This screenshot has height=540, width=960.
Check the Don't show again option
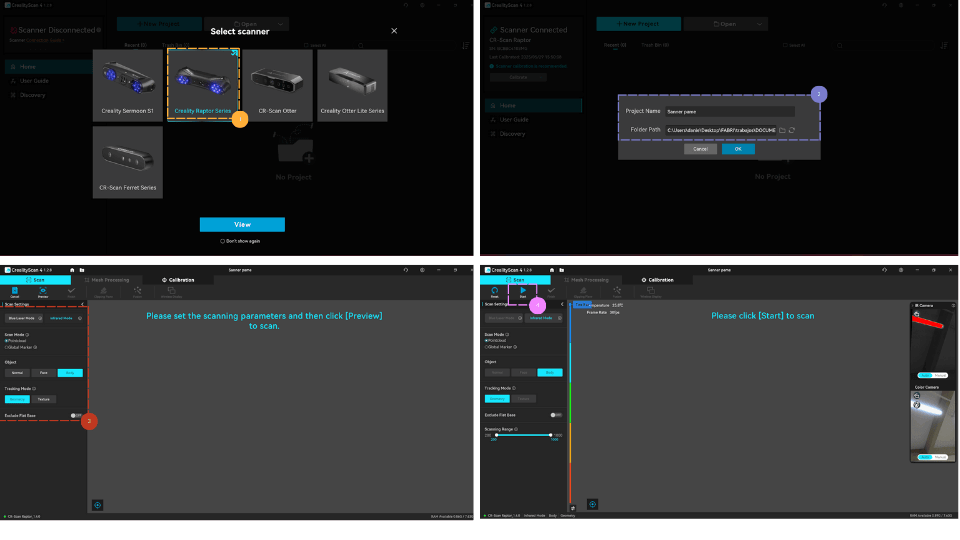[223, 241]
